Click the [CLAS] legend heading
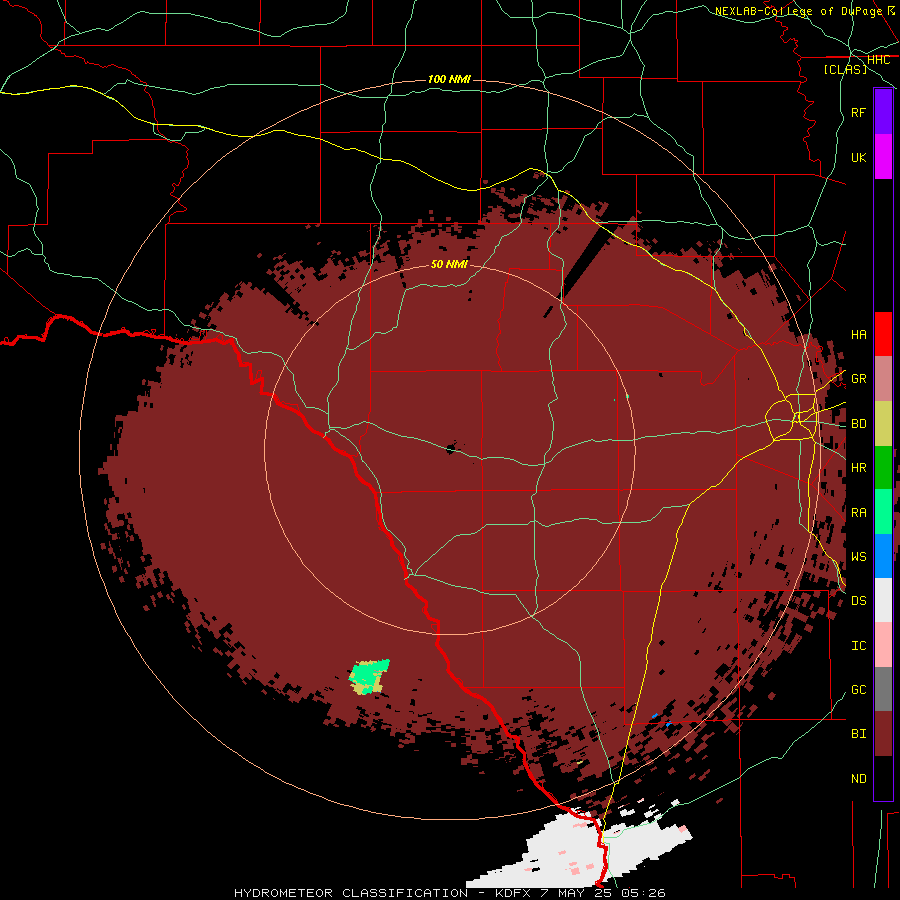Screen dimensions: 900x900 [x=845, y=69]
